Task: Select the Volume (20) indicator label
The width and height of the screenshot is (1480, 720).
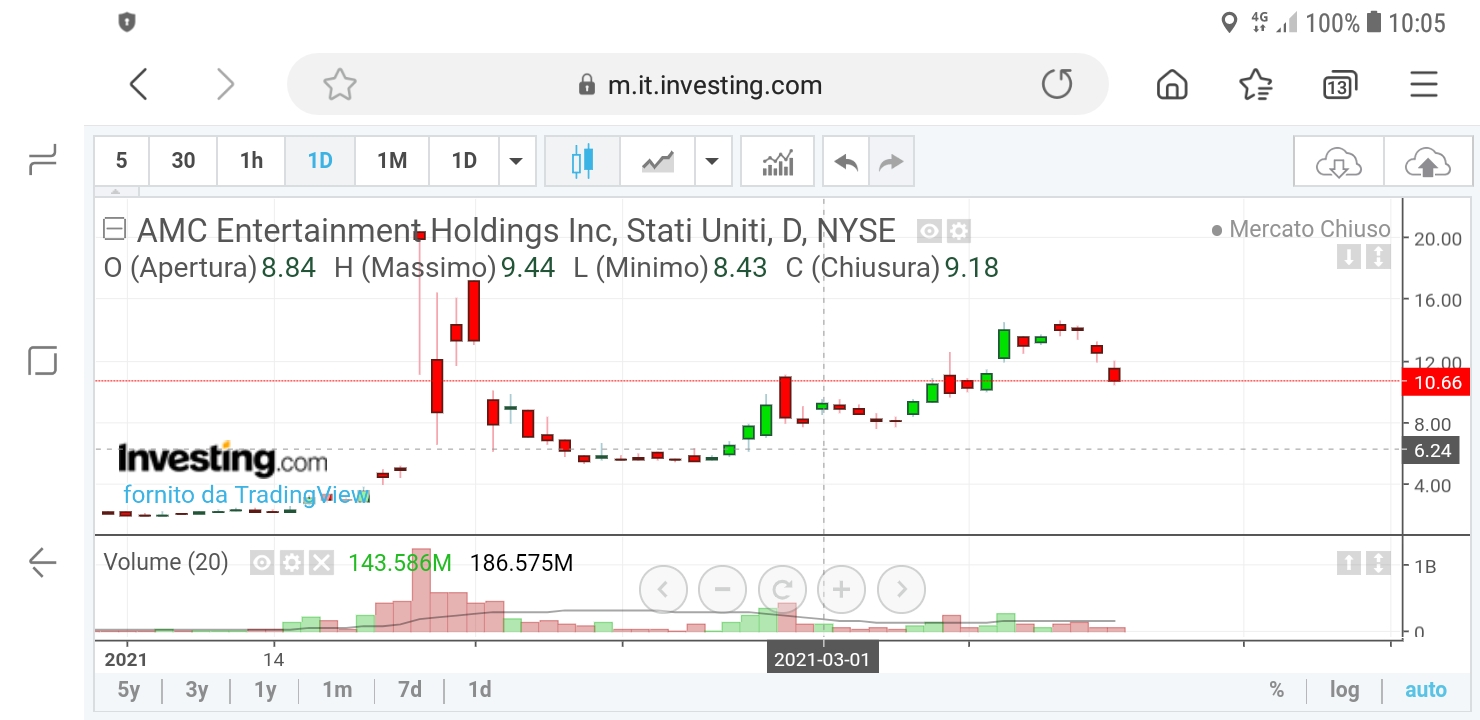Action: pos(166,563)
